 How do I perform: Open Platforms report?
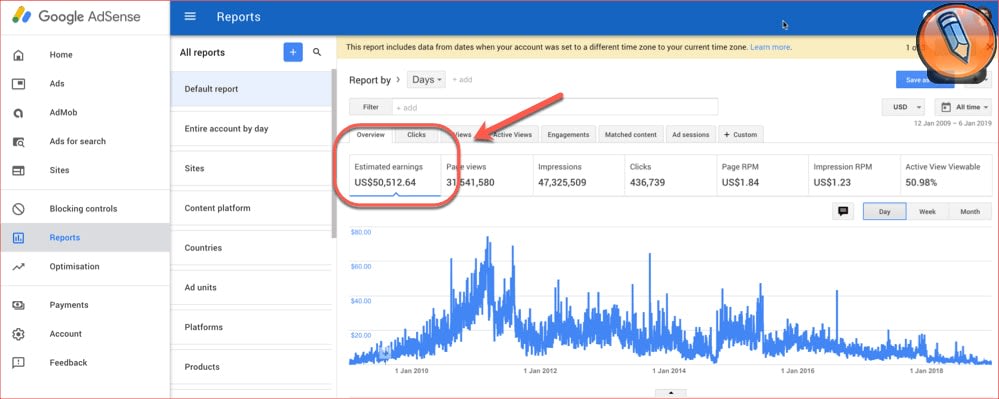point(251,327)
